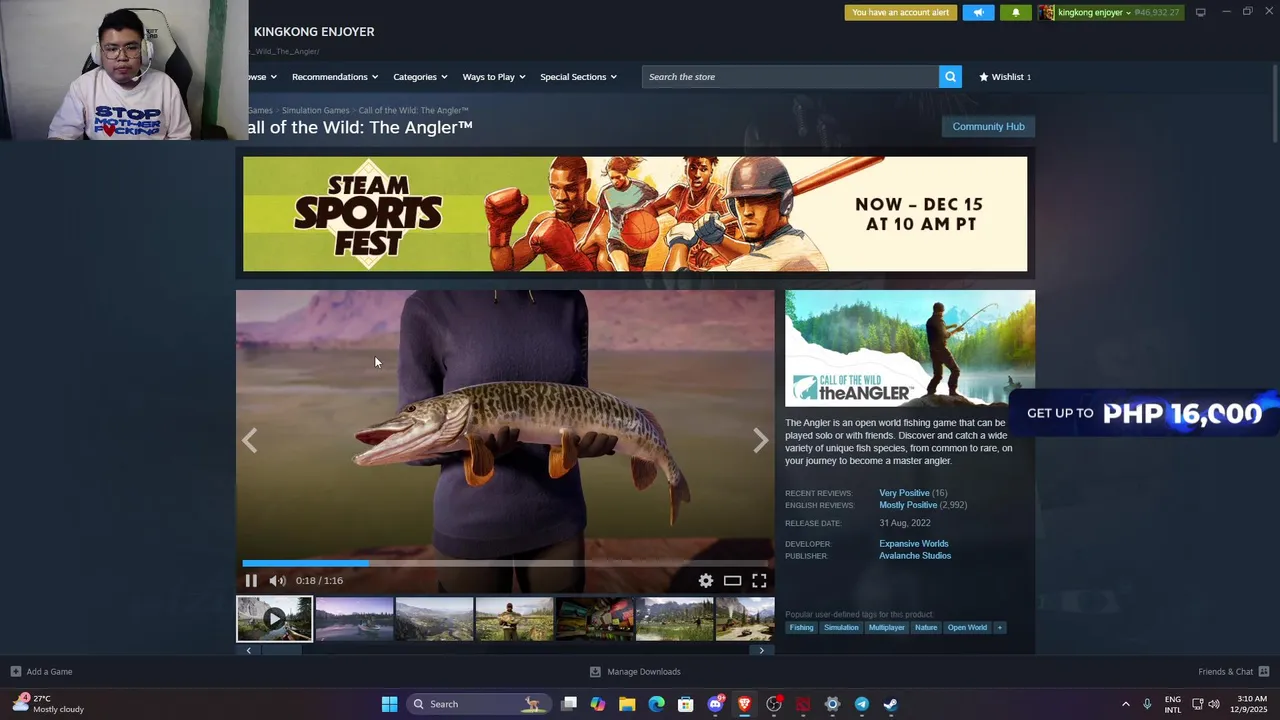
Task: Open File Explorer from the taskbar
Action: pyautogui.click(x=627, y=704)
